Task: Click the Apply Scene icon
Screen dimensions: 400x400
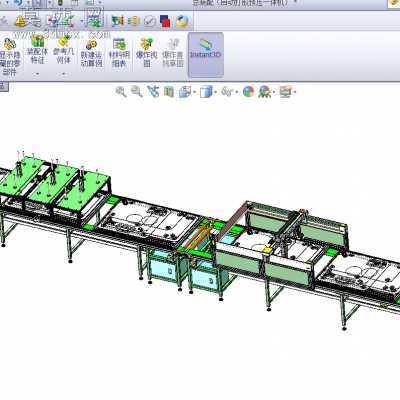Action: (264, 91)
